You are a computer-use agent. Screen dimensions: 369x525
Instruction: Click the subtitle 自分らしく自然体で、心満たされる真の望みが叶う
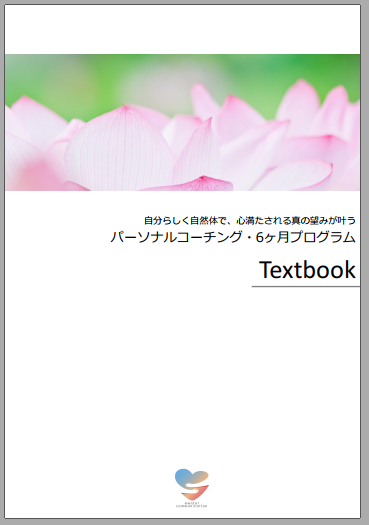point(250,221)
